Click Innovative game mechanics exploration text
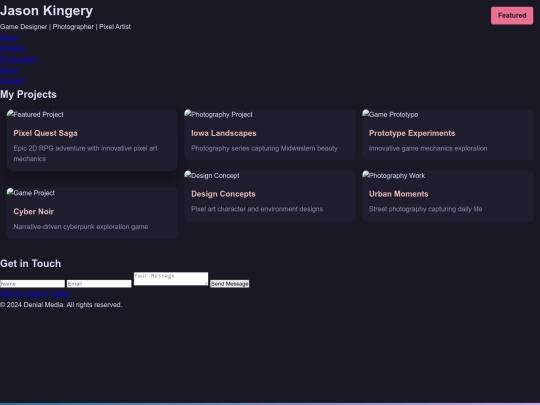 coord(428,148)
